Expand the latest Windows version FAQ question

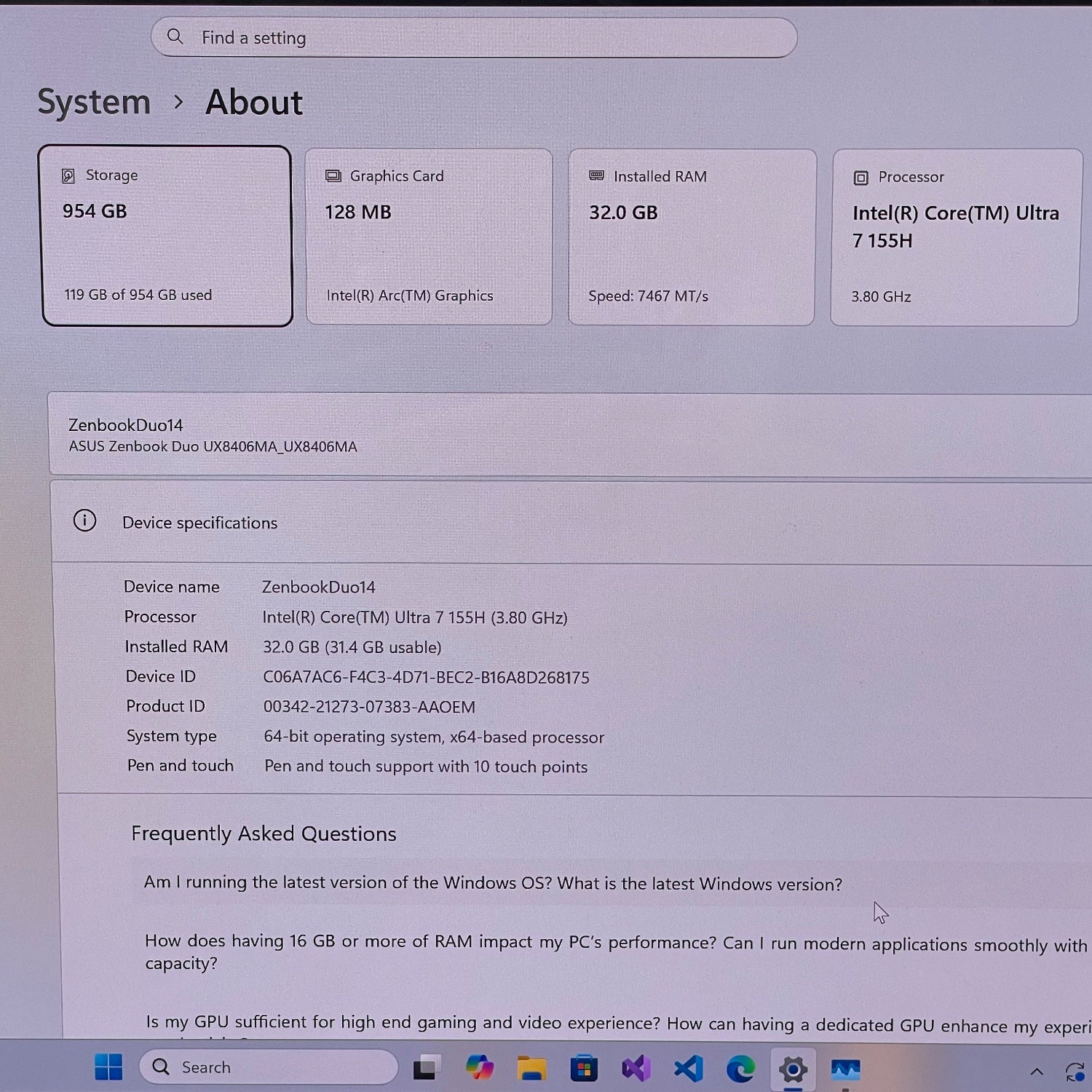click(x=493, y=884)
